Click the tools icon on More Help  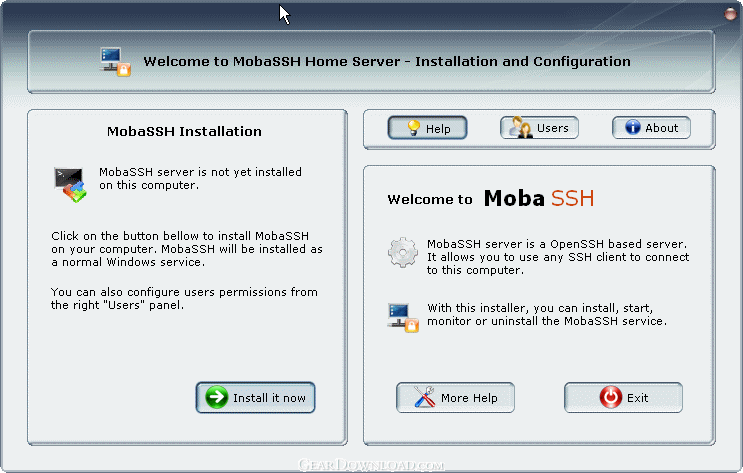[425, 397]
